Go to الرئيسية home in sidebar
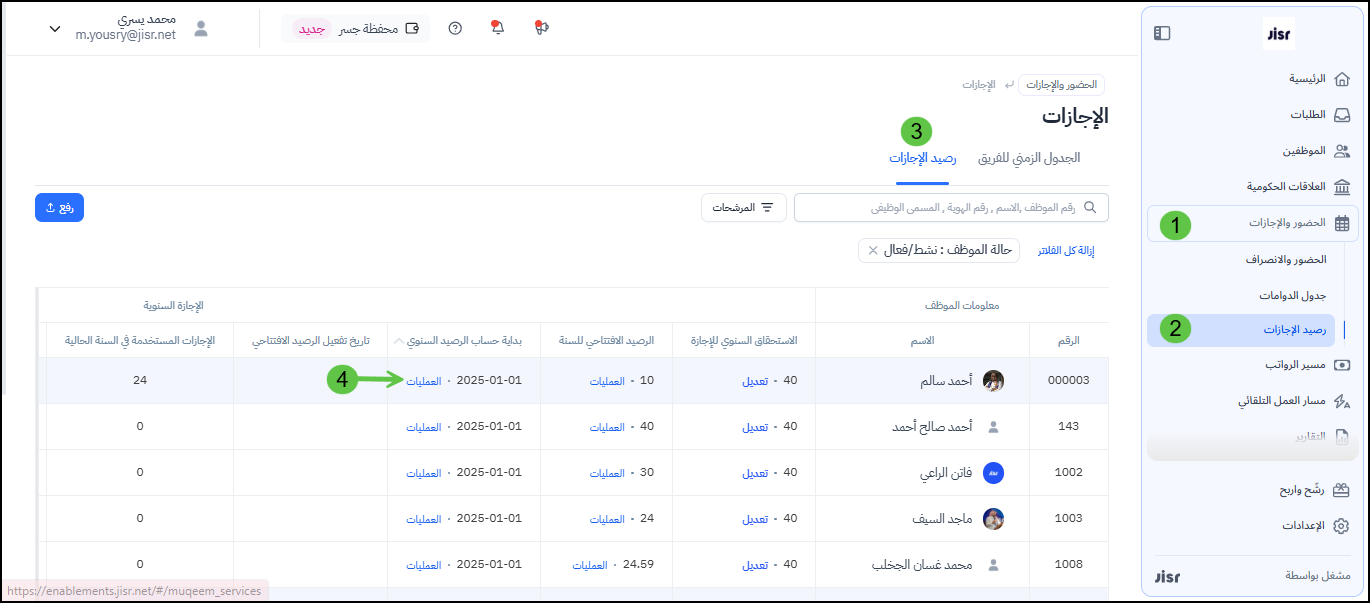 1307,79
